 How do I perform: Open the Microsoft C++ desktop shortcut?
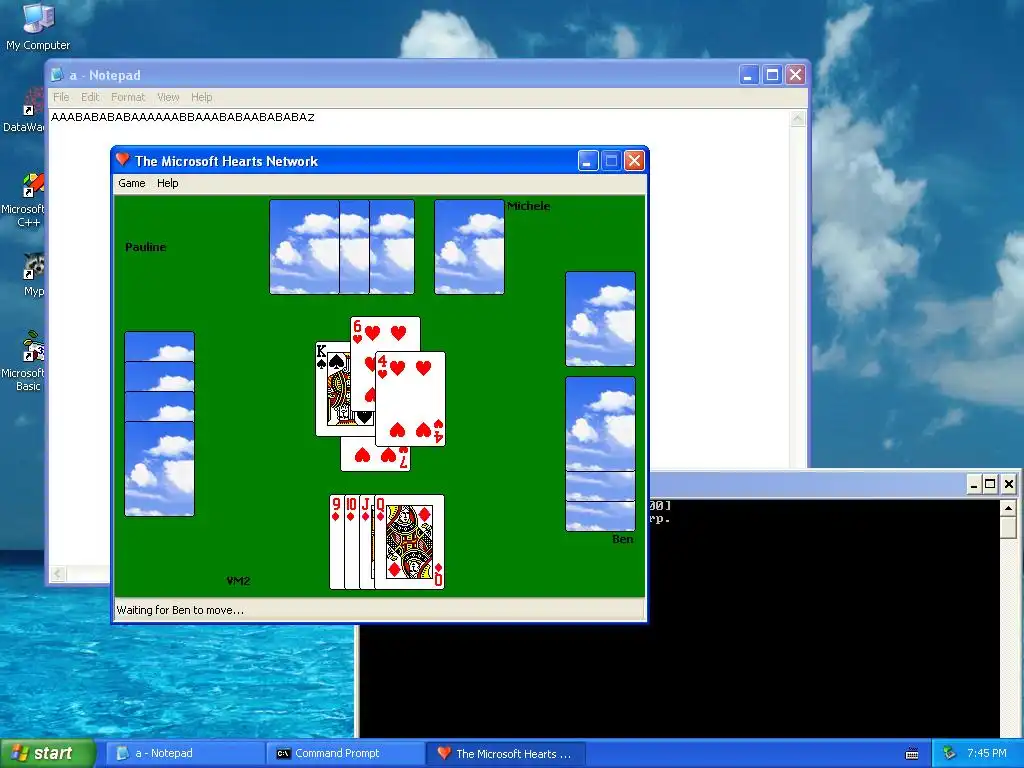point(23,200)
